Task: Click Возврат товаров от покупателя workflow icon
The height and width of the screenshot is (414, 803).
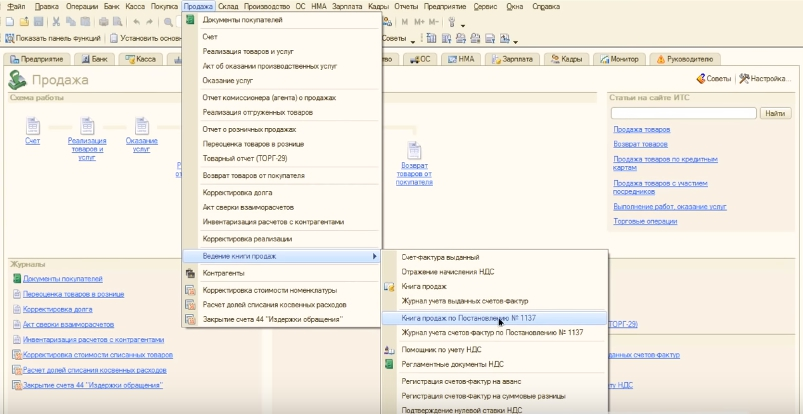Action: 413,151
